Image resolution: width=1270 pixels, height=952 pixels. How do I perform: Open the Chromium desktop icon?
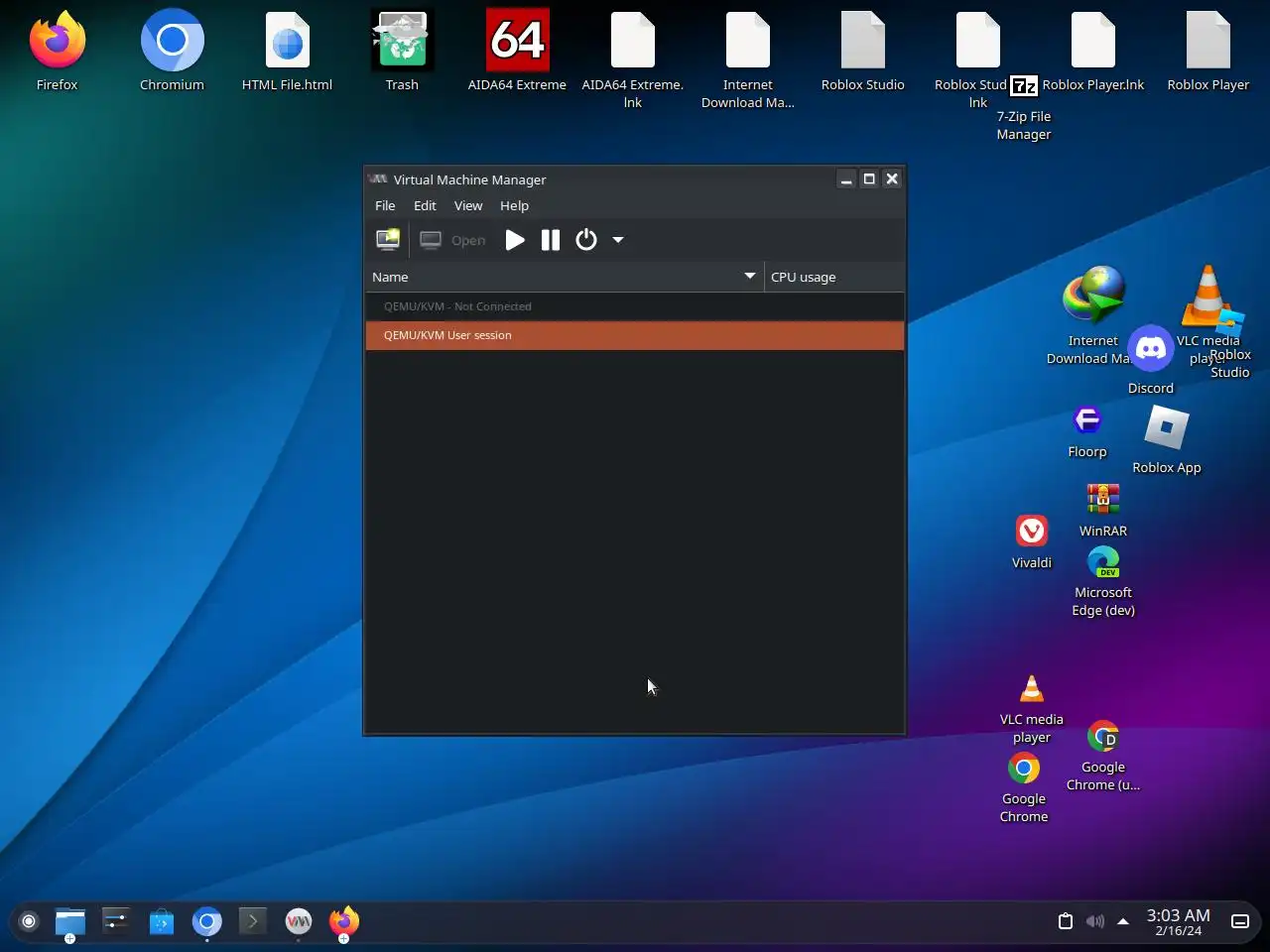pos(172,41)
